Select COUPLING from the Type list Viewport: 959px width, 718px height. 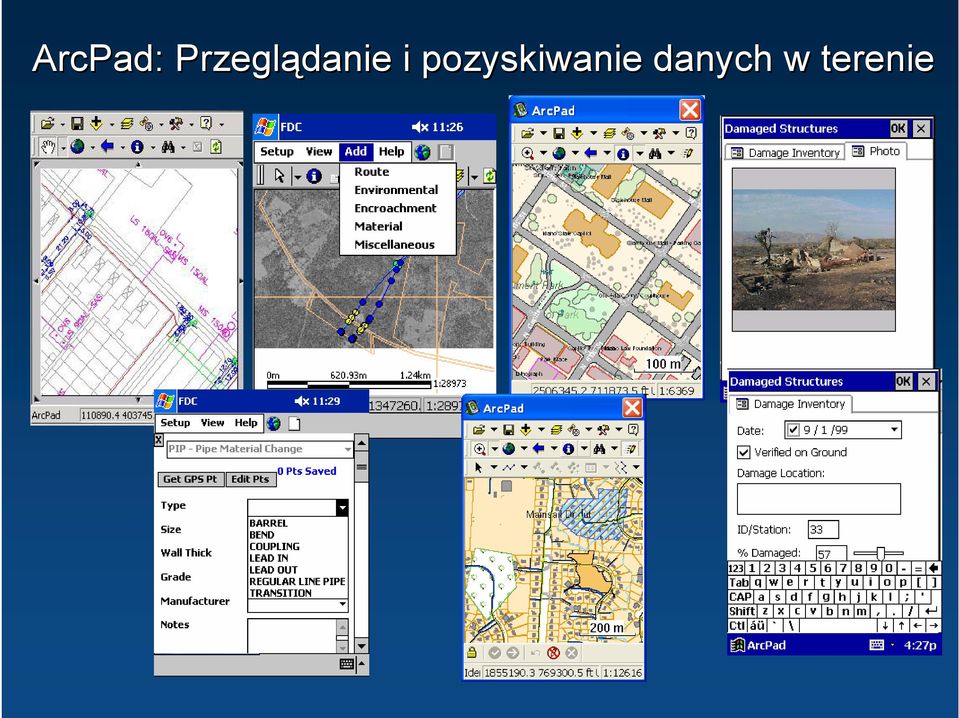[x=274, y=547]
